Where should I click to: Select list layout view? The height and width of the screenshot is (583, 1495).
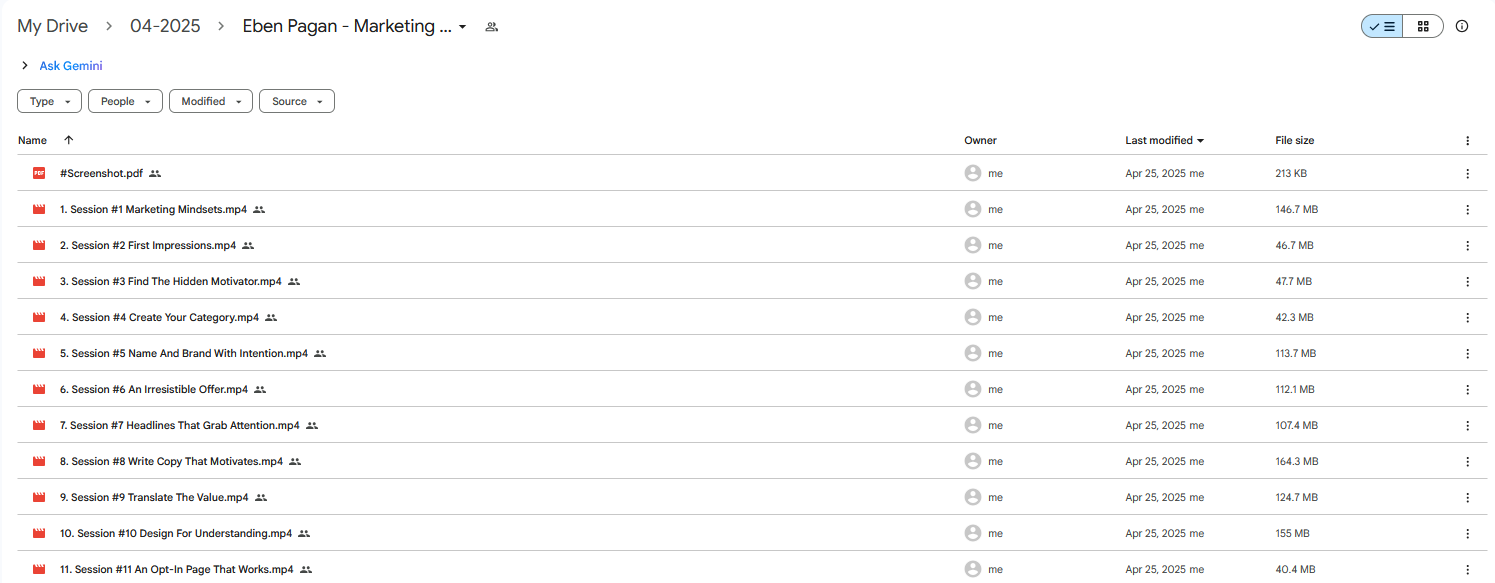pos(1382,27)
